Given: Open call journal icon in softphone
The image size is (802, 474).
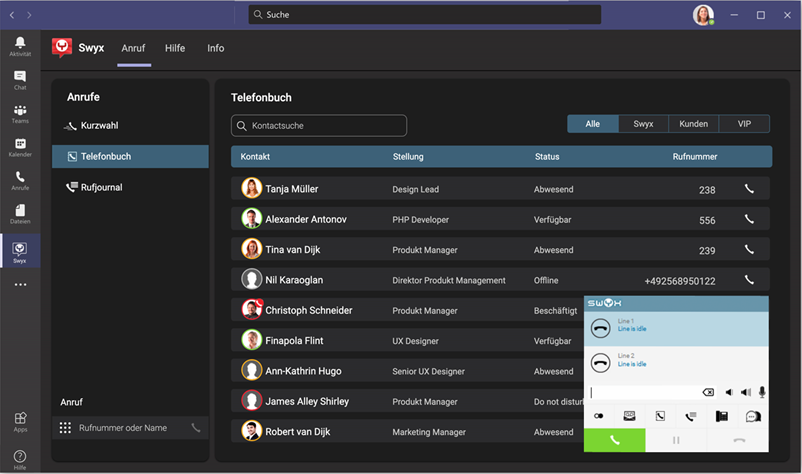Looking at the screenshot, I should (x=690, y=416).
